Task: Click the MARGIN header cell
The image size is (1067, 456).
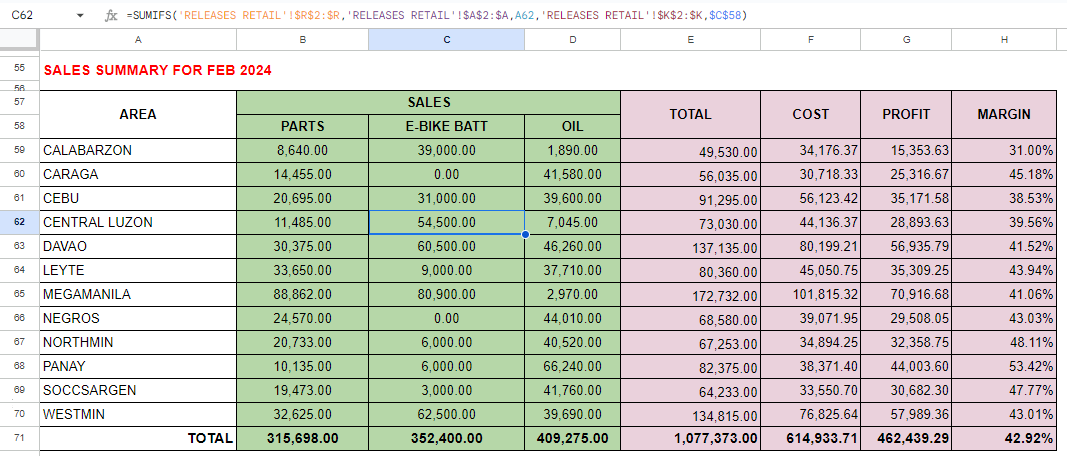Action: pyautogui.click(x=1004, y=114)
